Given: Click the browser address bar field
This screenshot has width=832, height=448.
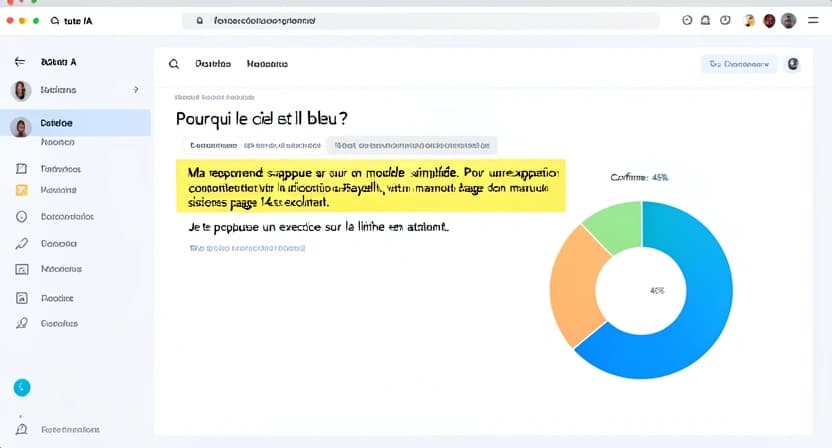Looking at the screenshot, I should (x=421, y=21).
